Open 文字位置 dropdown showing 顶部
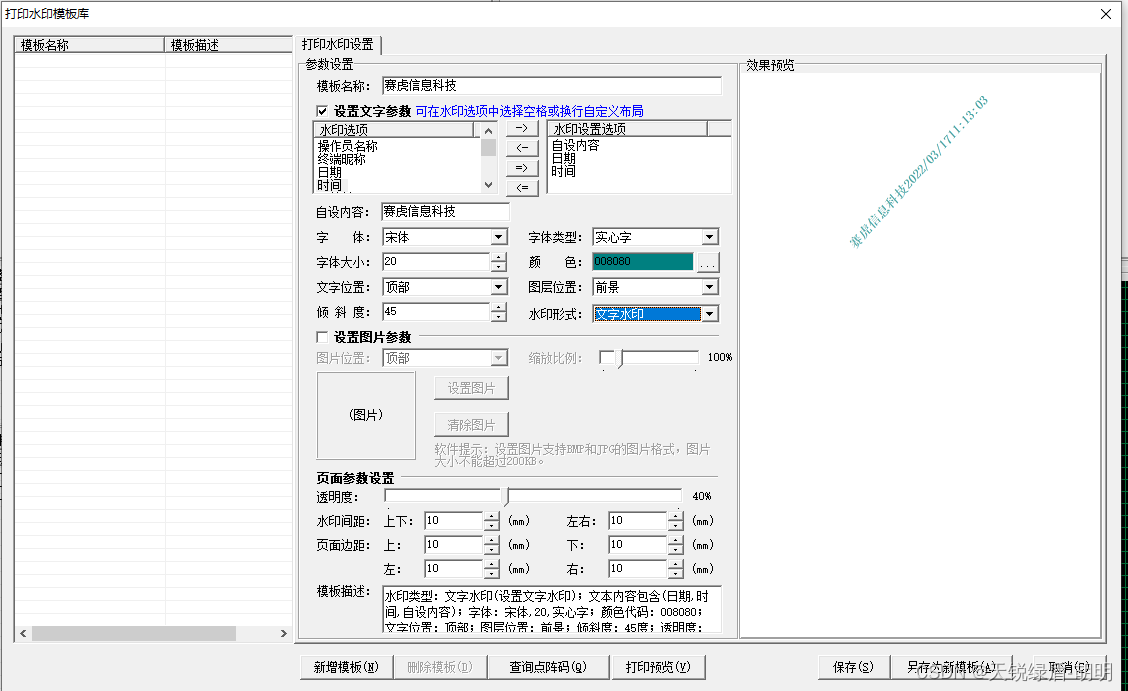Image resolution: width=1128 pixels, height=691 pixels. click(x=499, y=287)
